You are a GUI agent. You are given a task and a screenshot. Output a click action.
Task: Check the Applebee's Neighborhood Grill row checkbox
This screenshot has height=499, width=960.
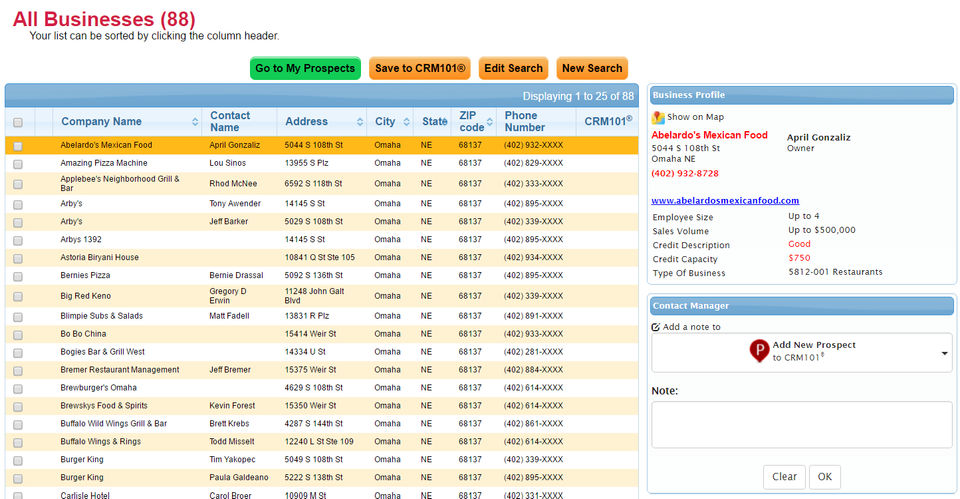pyautogui.click(x=18, y=184)
